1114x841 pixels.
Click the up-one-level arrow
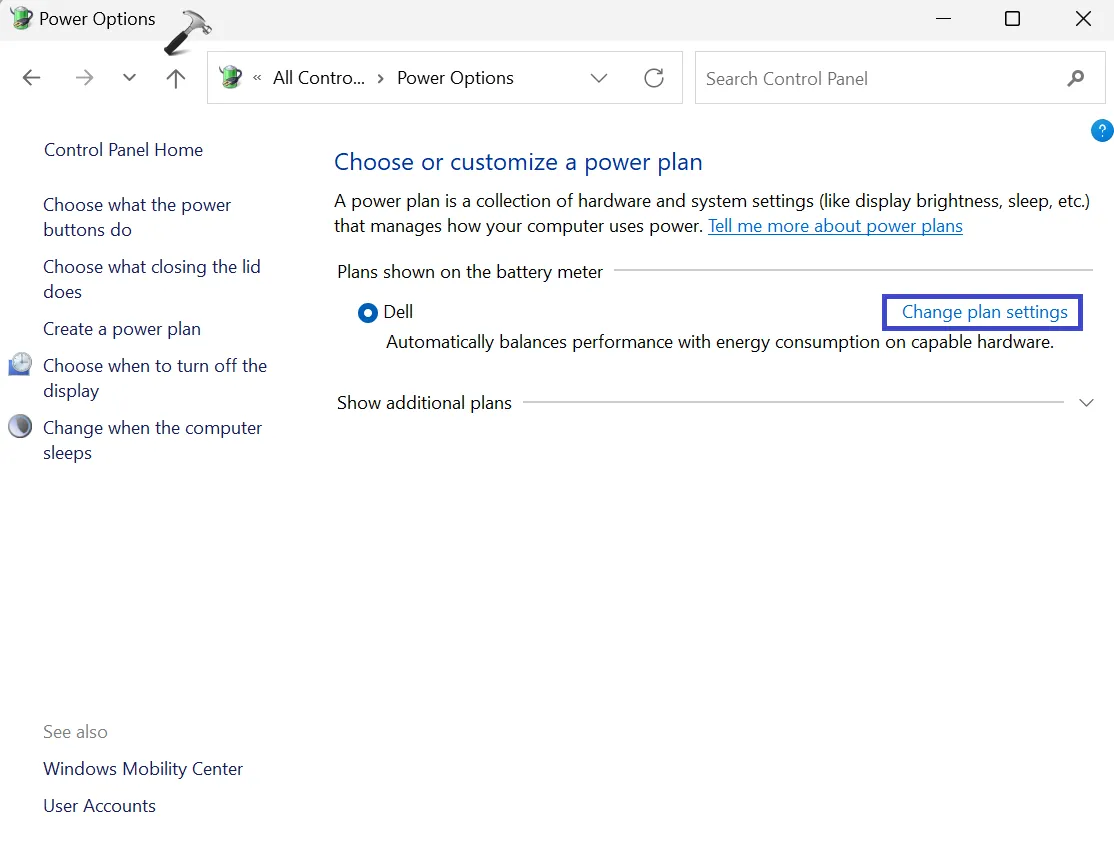pos(176,77)
